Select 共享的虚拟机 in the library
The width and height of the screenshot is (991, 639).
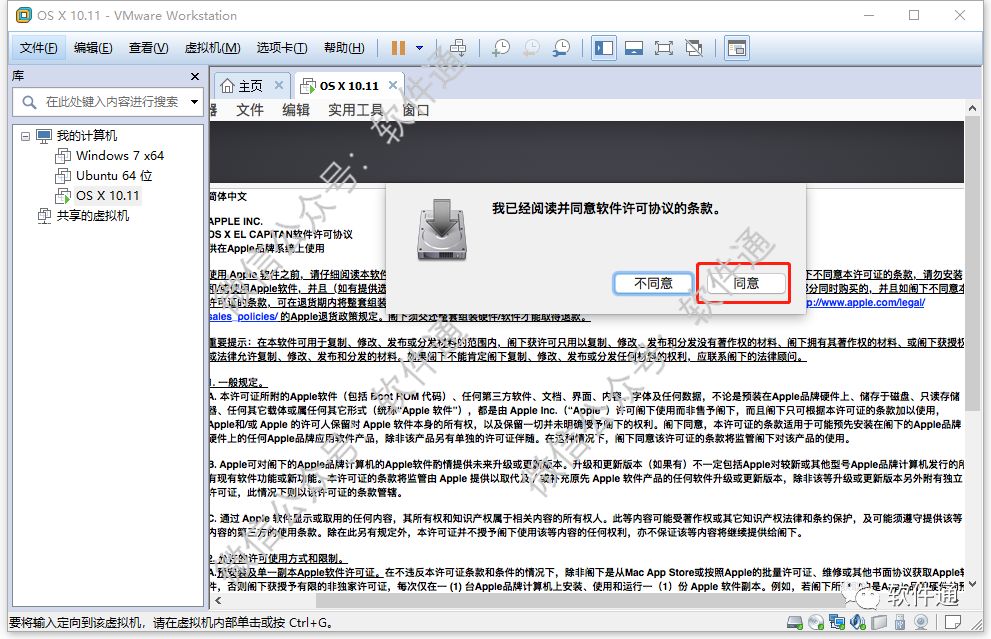pos(92,216)
